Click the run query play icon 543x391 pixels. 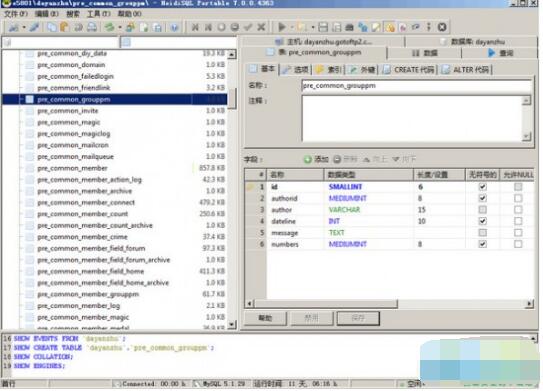(x=282, y=27)
